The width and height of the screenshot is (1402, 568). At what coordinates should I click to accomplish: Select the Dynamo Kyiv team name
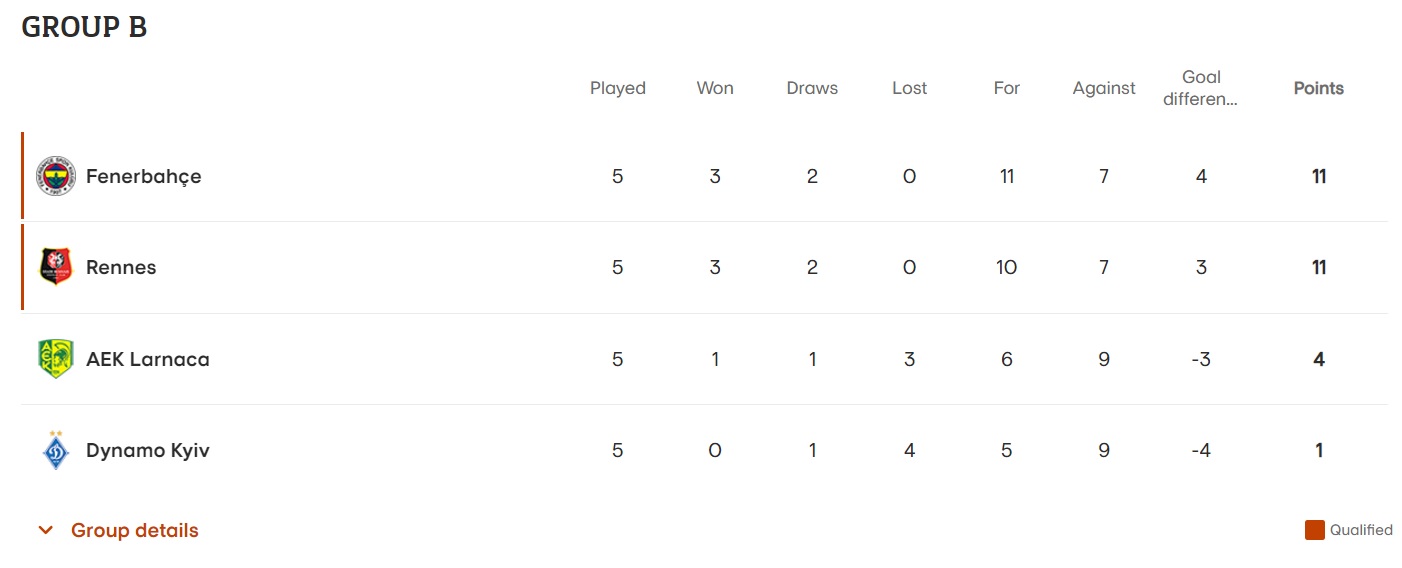pos(148,450)
